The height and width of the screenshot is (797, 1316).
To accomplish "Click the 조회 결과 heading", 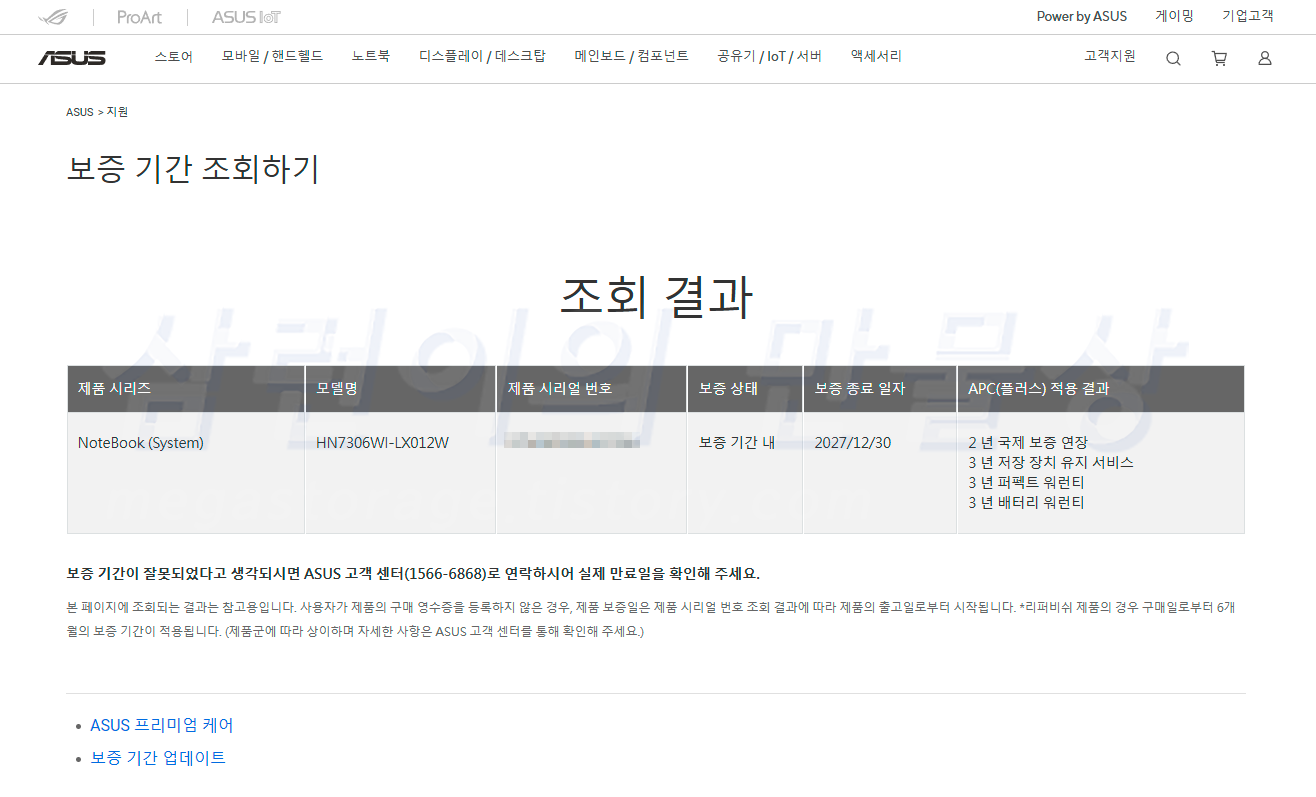I will pyautogui.click(x=656, y=296).
